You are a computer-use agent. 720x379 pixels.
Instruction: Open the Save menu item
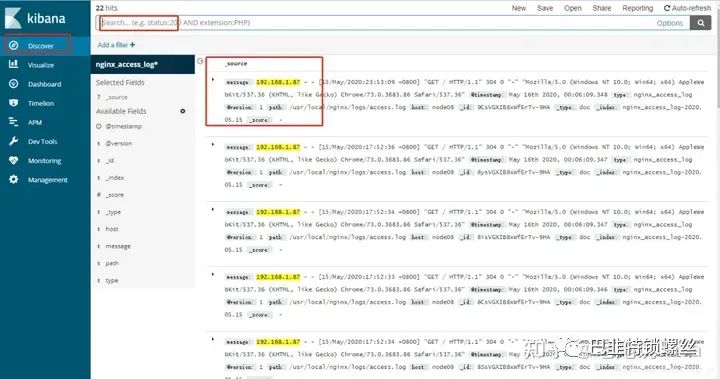(x=545, y=8)
